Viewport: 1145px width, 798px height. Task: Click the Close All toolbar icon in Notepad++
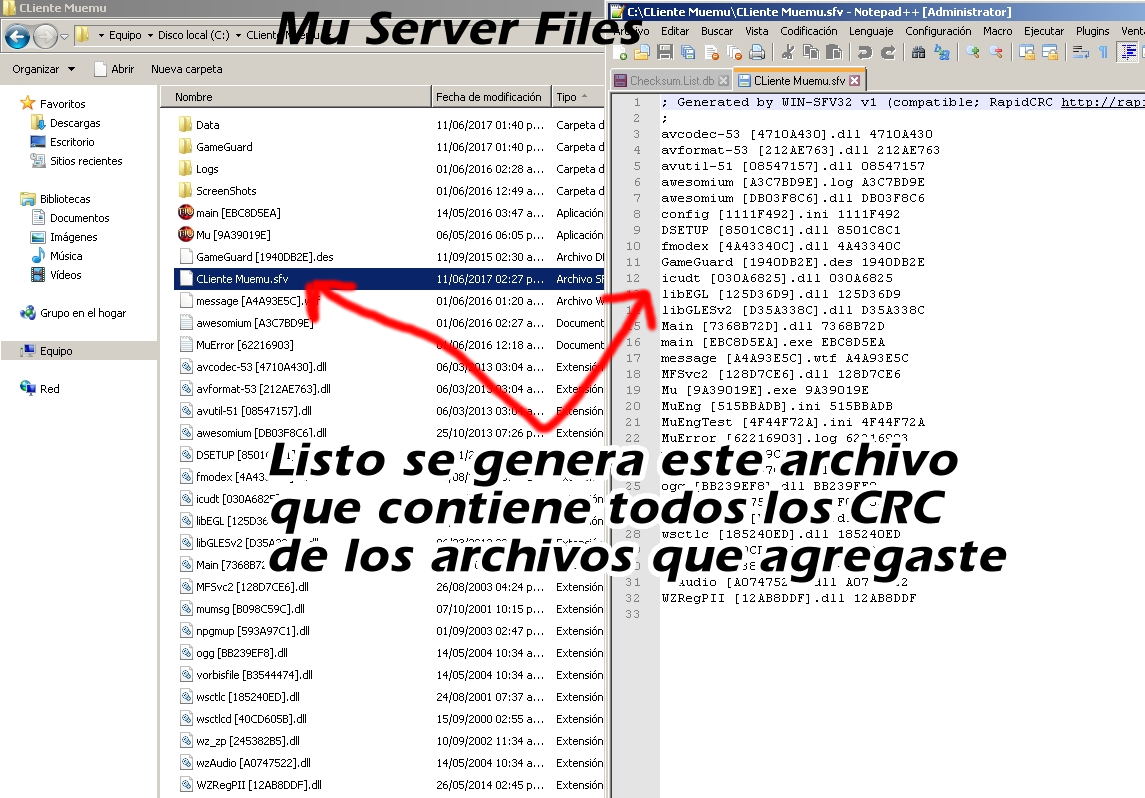pos(735,52)
